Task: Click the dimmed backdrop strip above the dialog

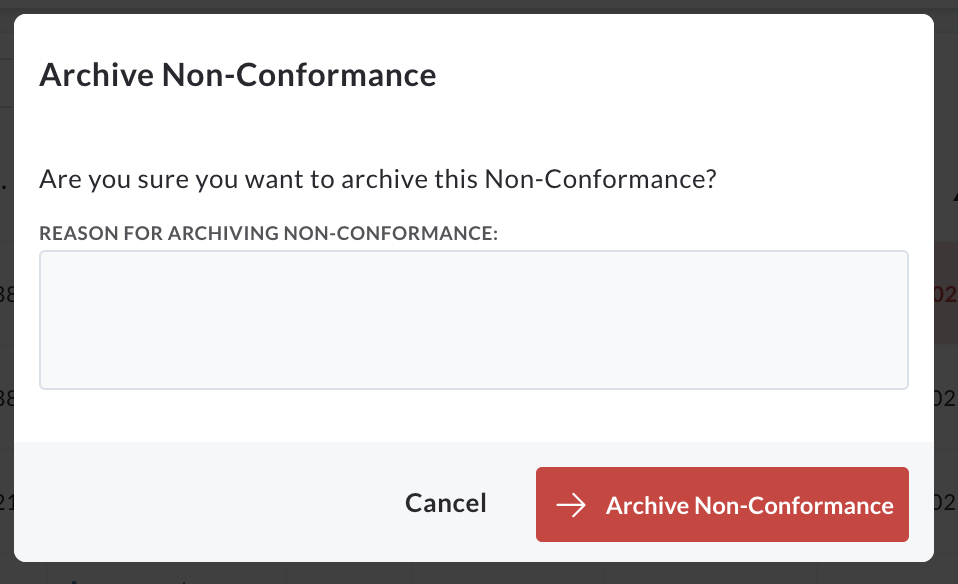Action: click(x=479, y=6)
